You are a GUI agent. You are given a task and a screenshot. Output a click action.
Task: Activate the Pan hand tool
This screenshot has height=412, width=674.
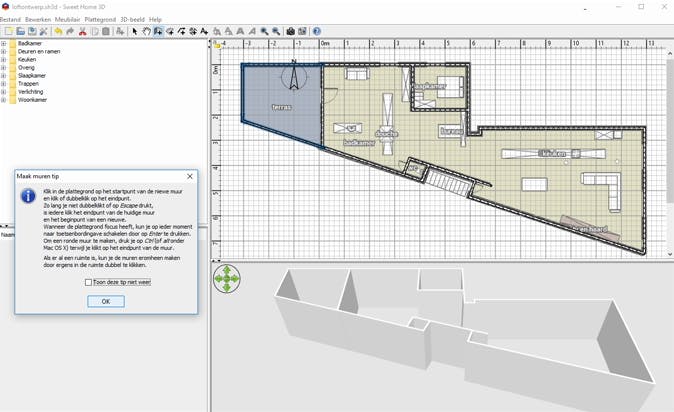click(x=147, y=31)
